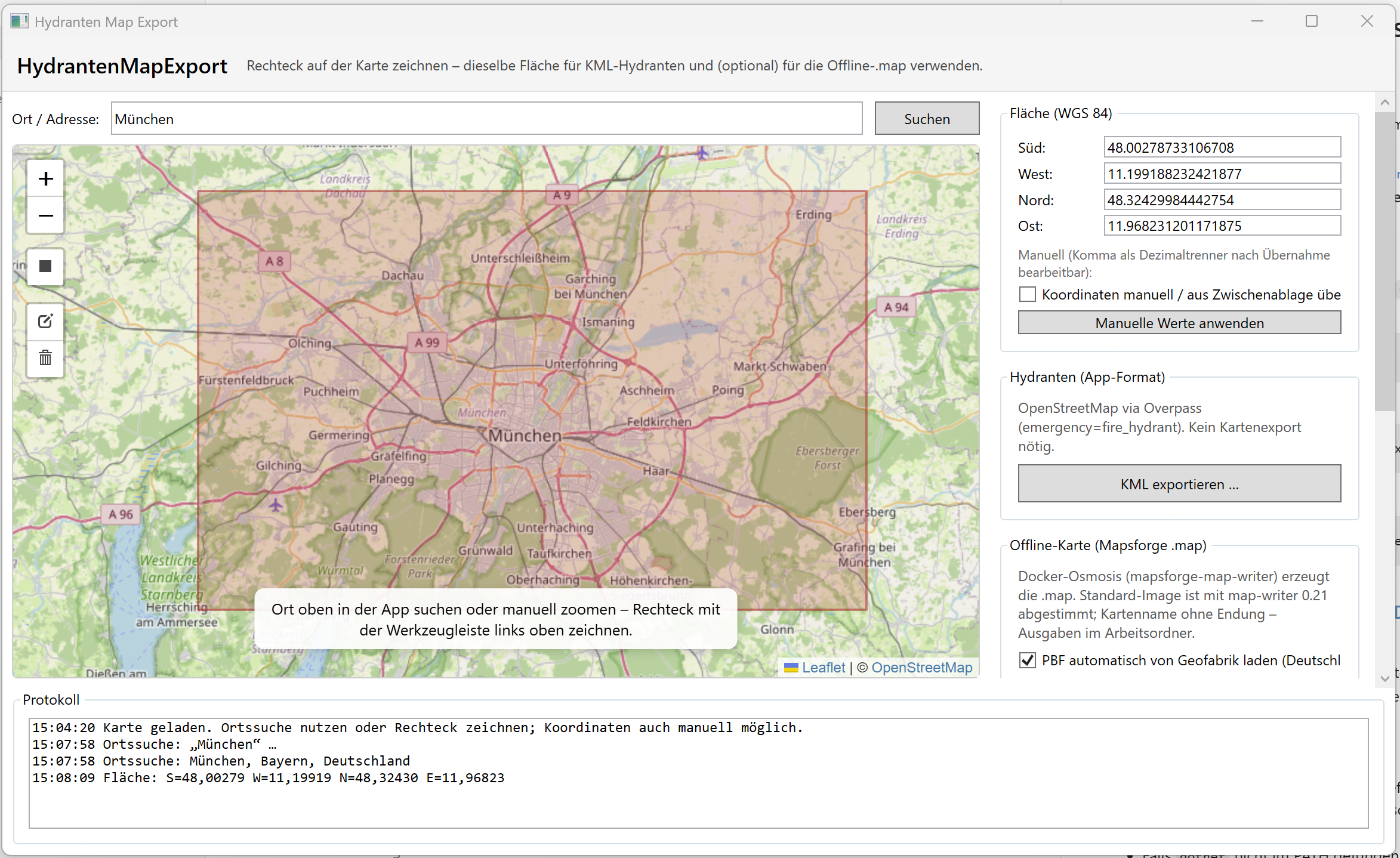Zoom in on the map
The image size is (1400, 858).
click(45, 178)
